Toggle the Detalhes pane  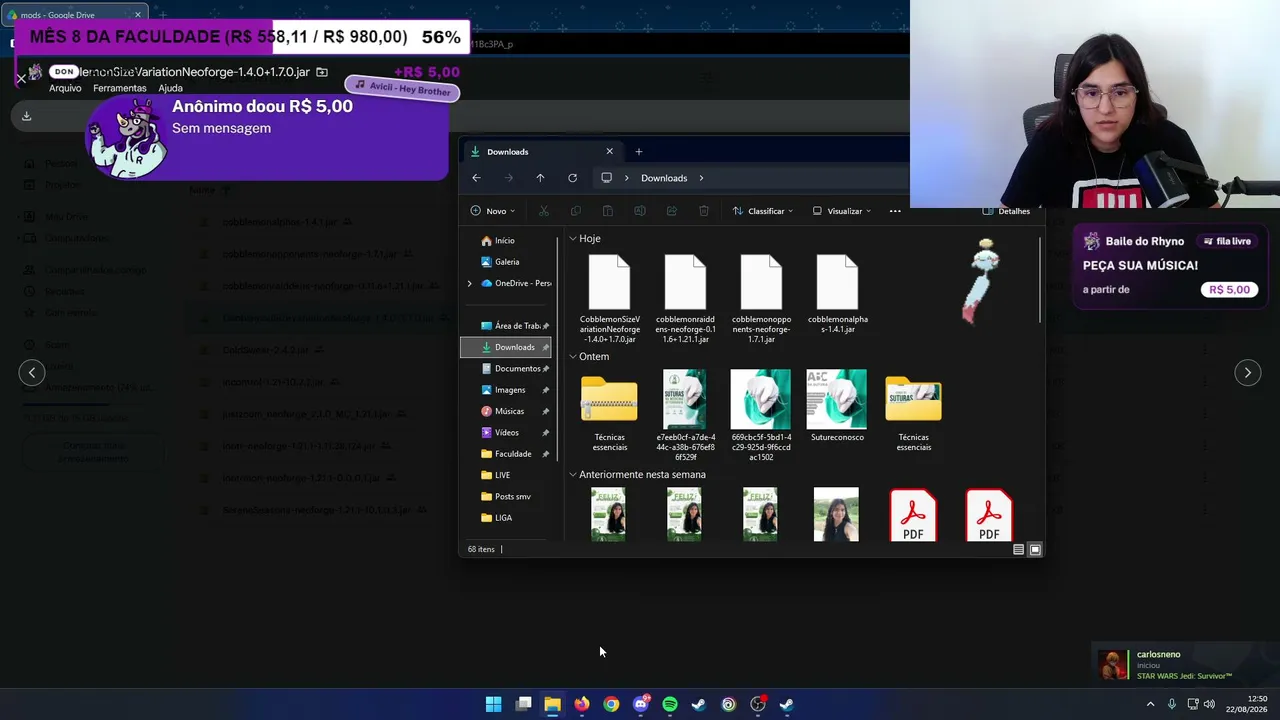[x=1006, y=211]
